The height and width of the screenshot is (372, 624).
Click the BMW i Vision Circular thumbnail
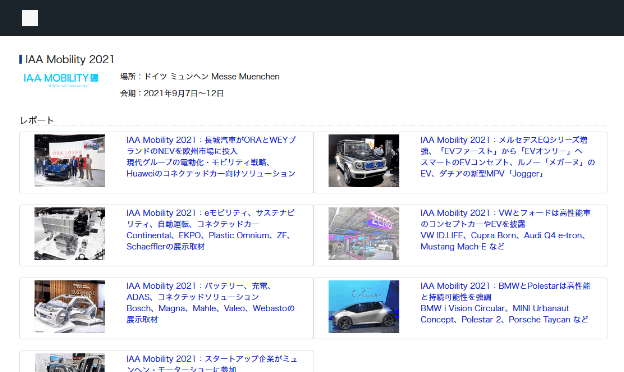(364, 306)
